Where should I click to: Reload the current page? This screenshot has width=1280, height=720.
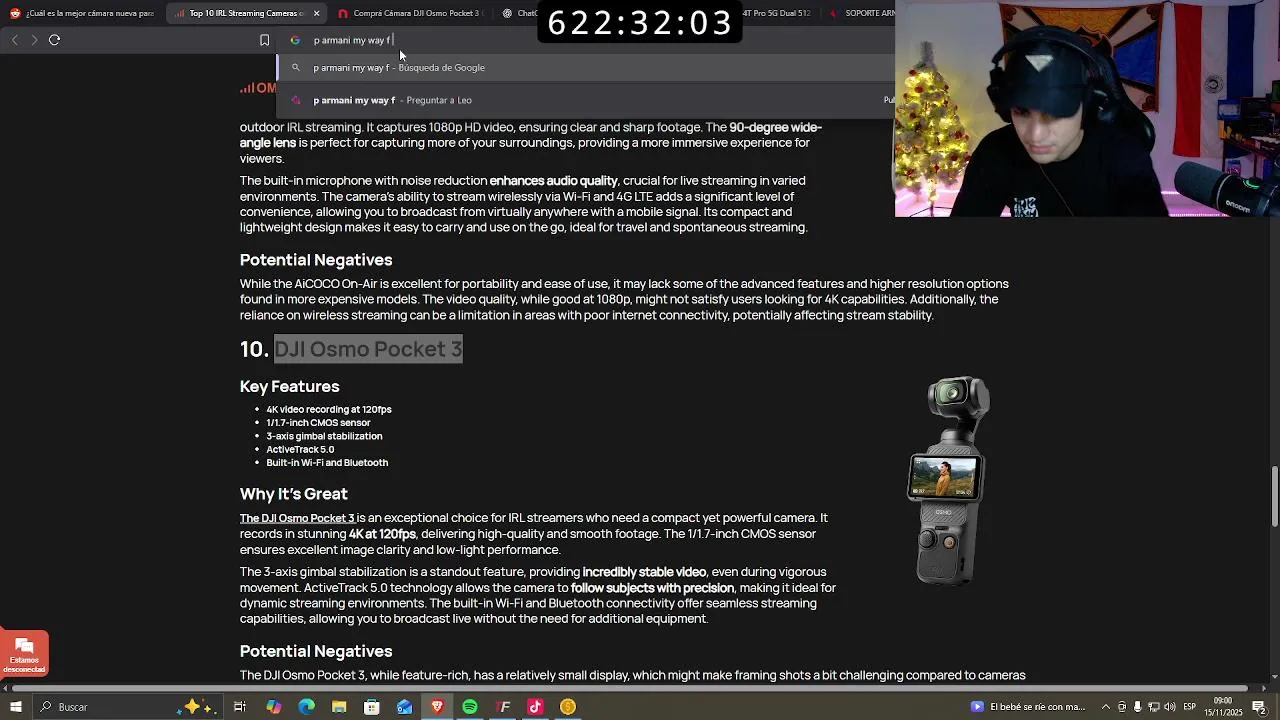[x=55, y=40]
